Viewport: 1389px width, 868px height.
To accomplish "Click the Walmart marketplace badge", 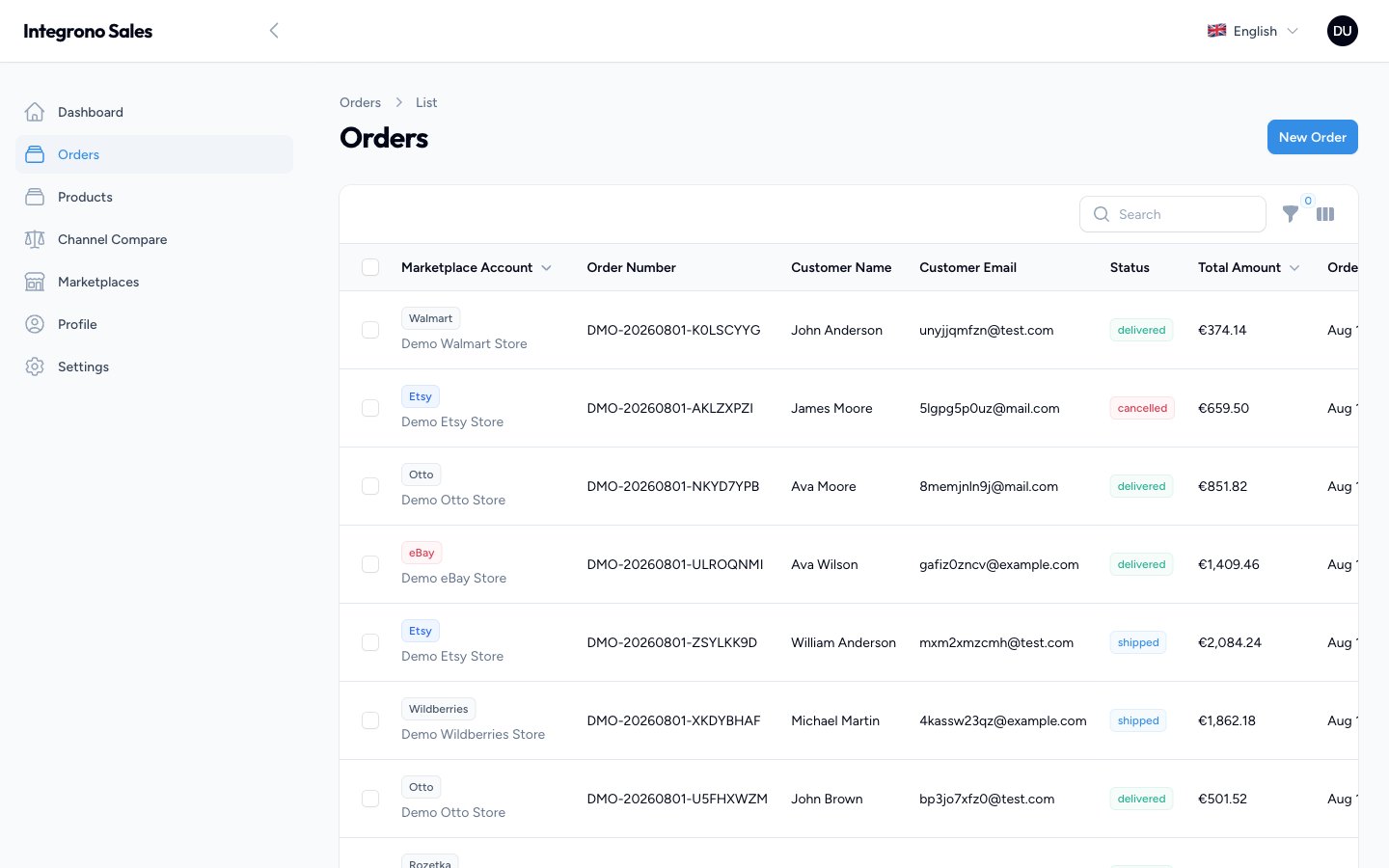I will [430, 318].
